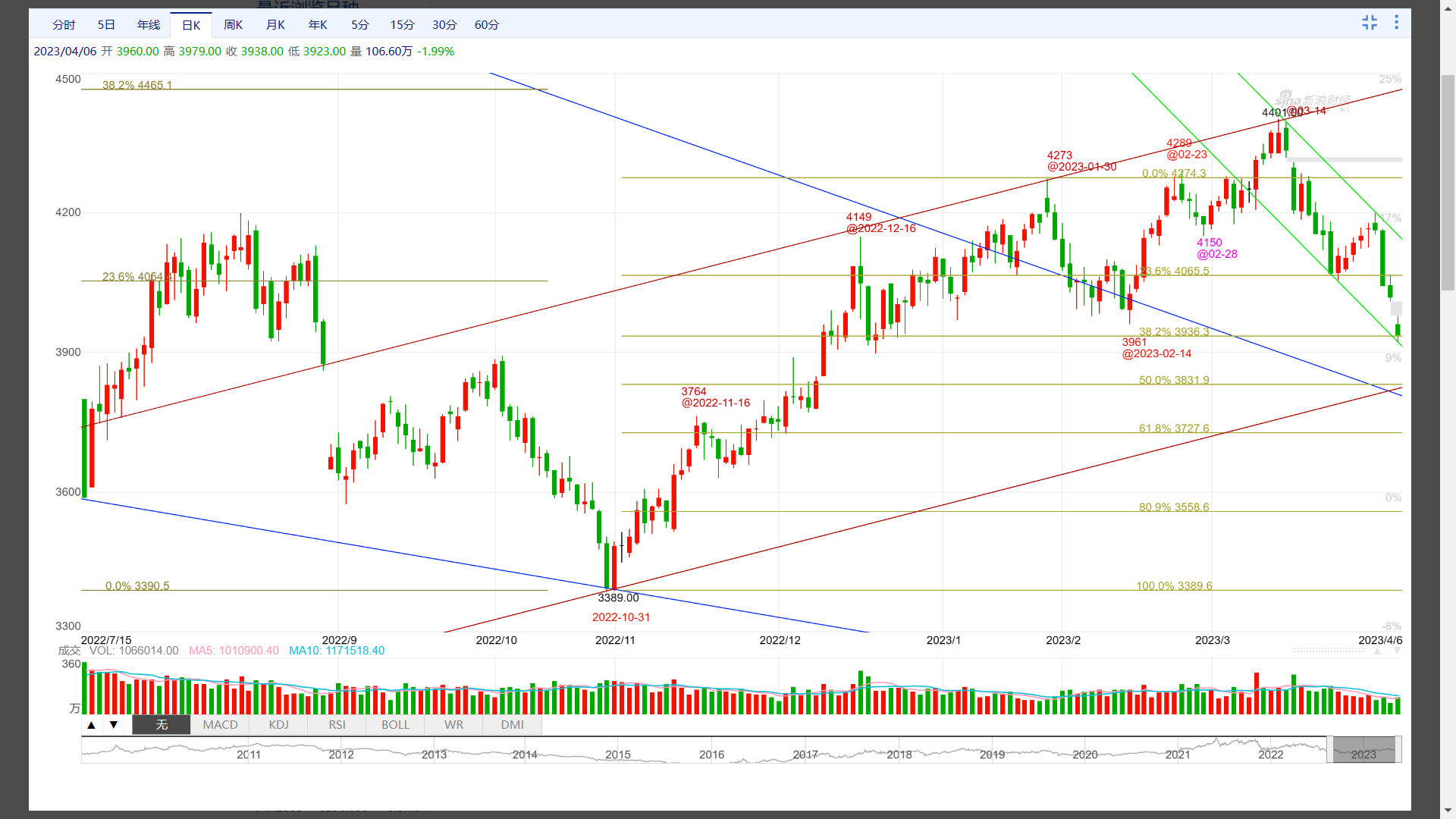This screenshot has width=1456, height=819.
Task: Select the 月K monthly chart tab
Action: [x=275, y=25]
